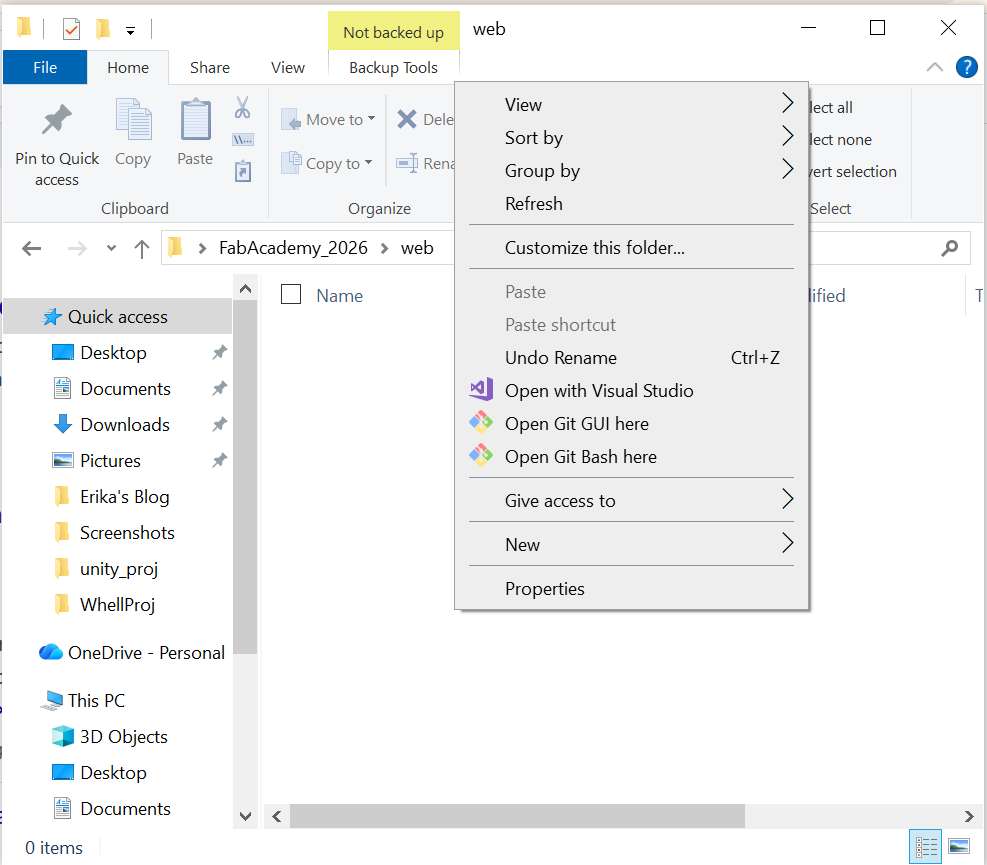Switch to details view layout button
The width and height of the screenshot is (987, 865).
[926, 847]
